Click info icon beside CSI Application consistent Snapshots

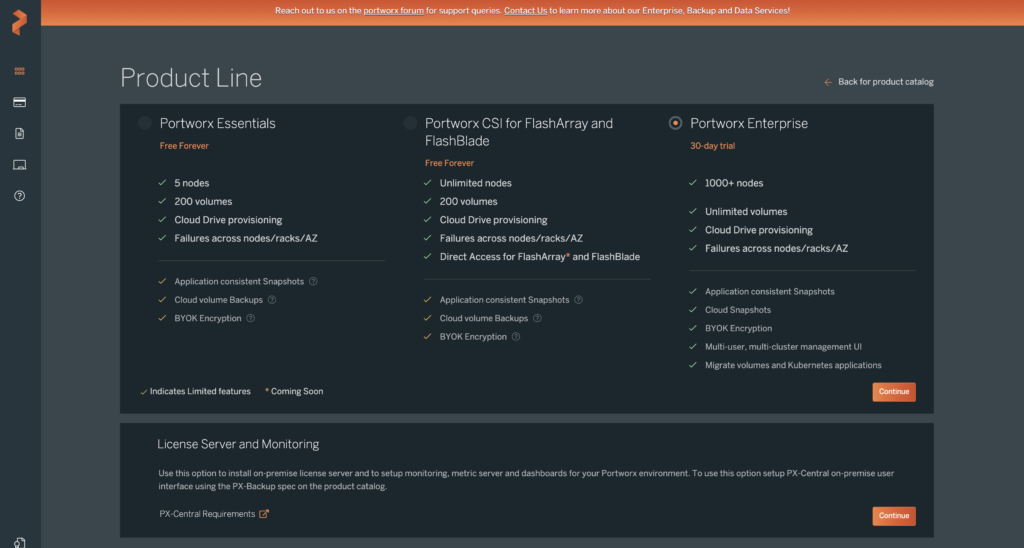coord(578,300)
